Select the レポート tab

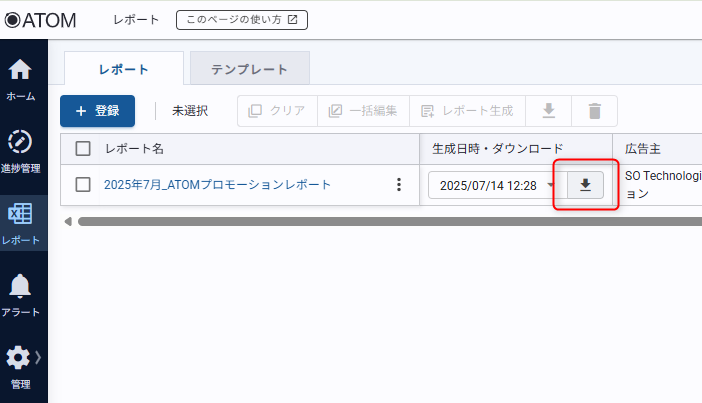pyautogui.click(x=124, y=69)
